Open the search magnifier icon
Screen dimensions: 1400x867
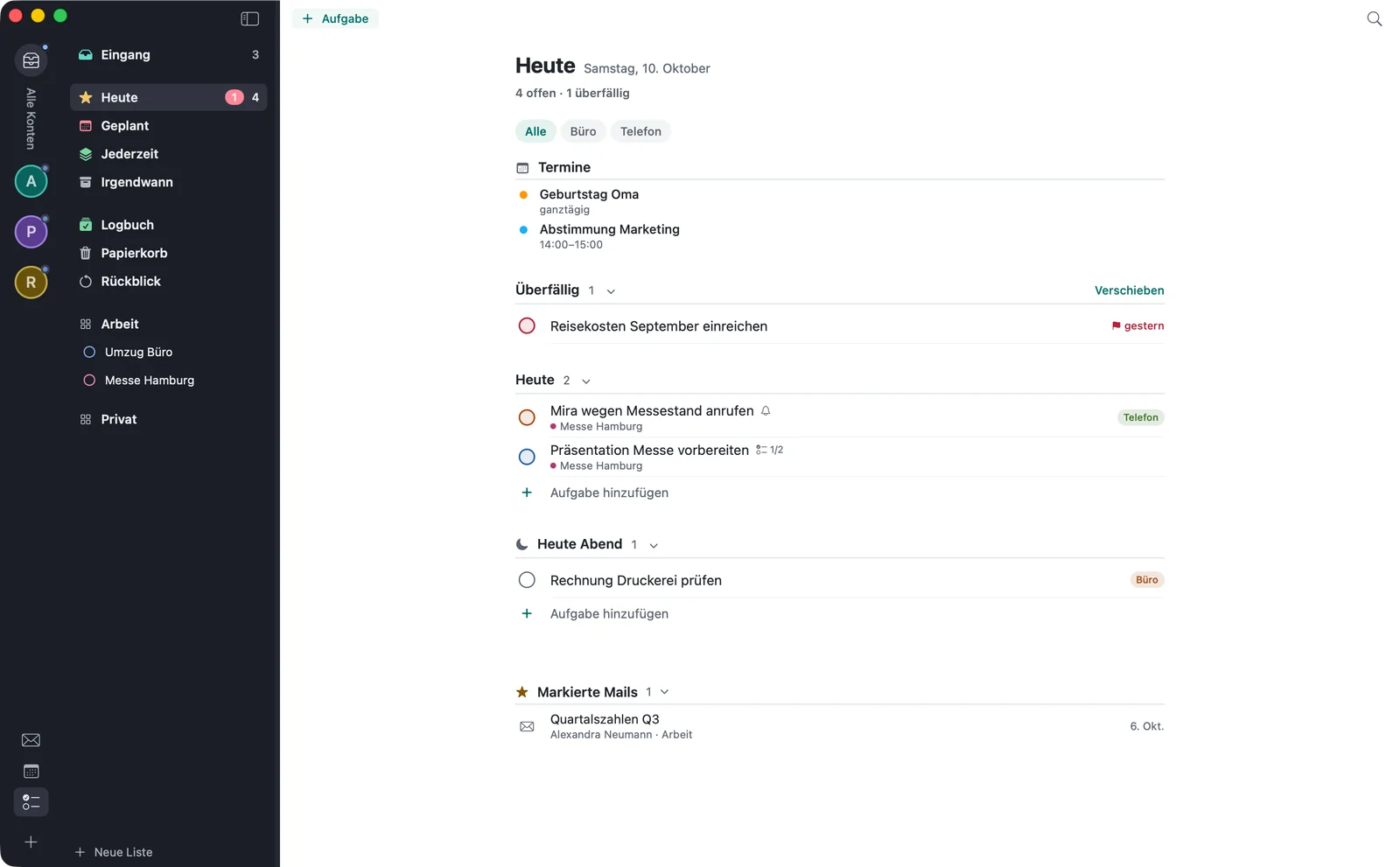point(1374,18)
